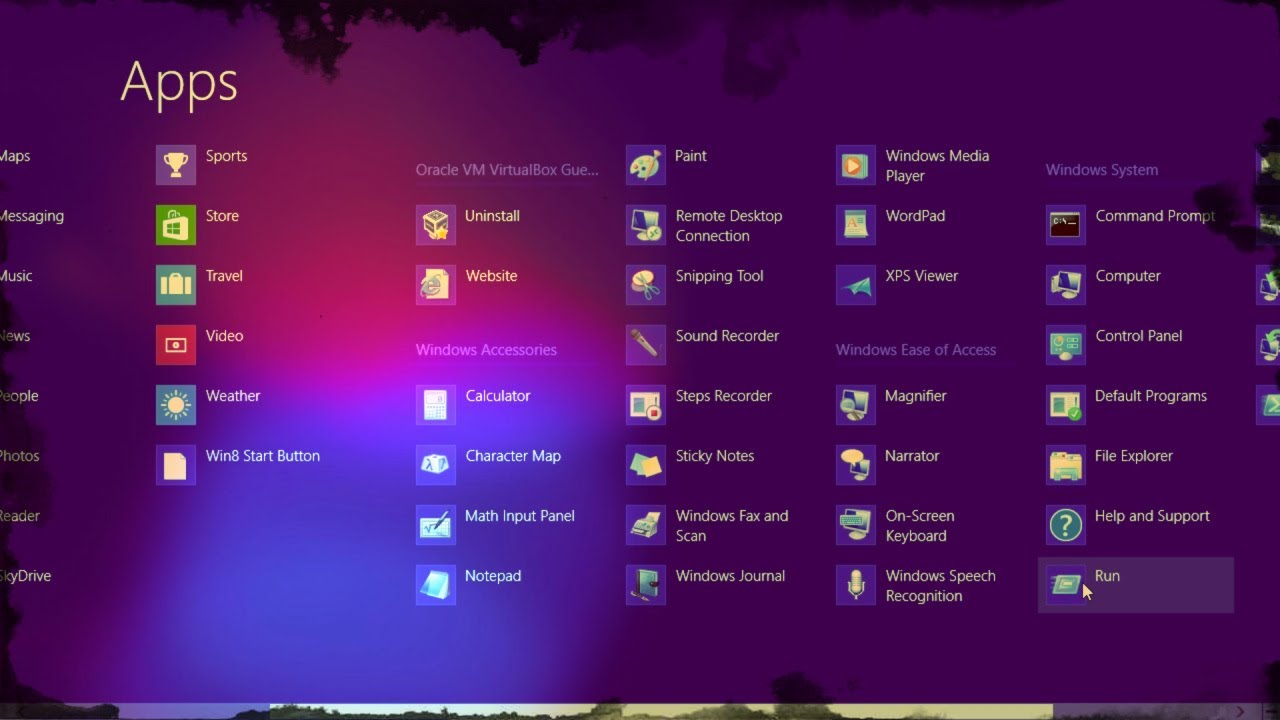Select the Music app label
Image resolution: width=1280 pixels, height=720 pixels.
pyautogui.click(x=16, y=276)
